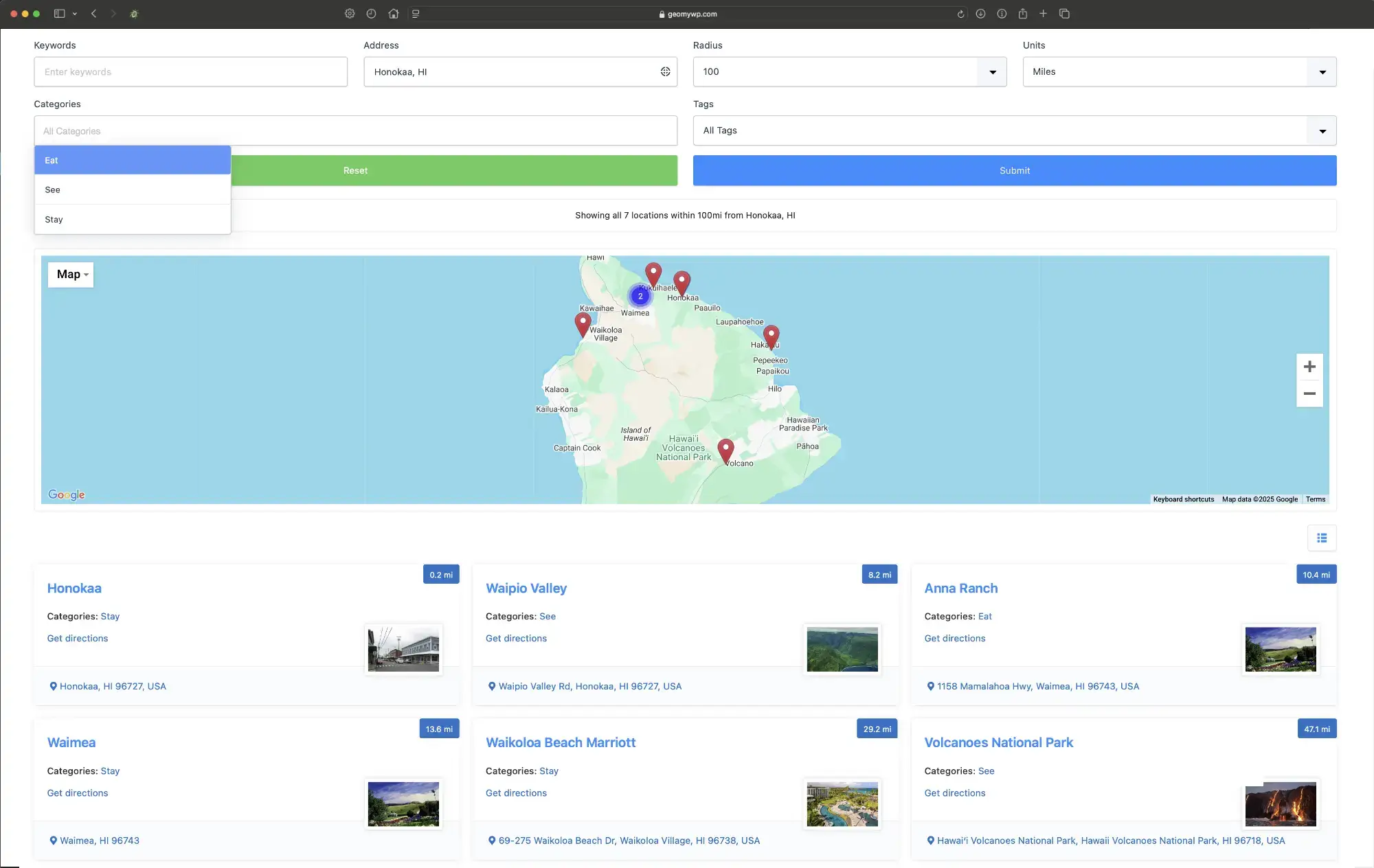The width and height of the screenshot is (1374, 868).
Task: Click the locate-me icon in Address field
Action: tap(665, 71)
